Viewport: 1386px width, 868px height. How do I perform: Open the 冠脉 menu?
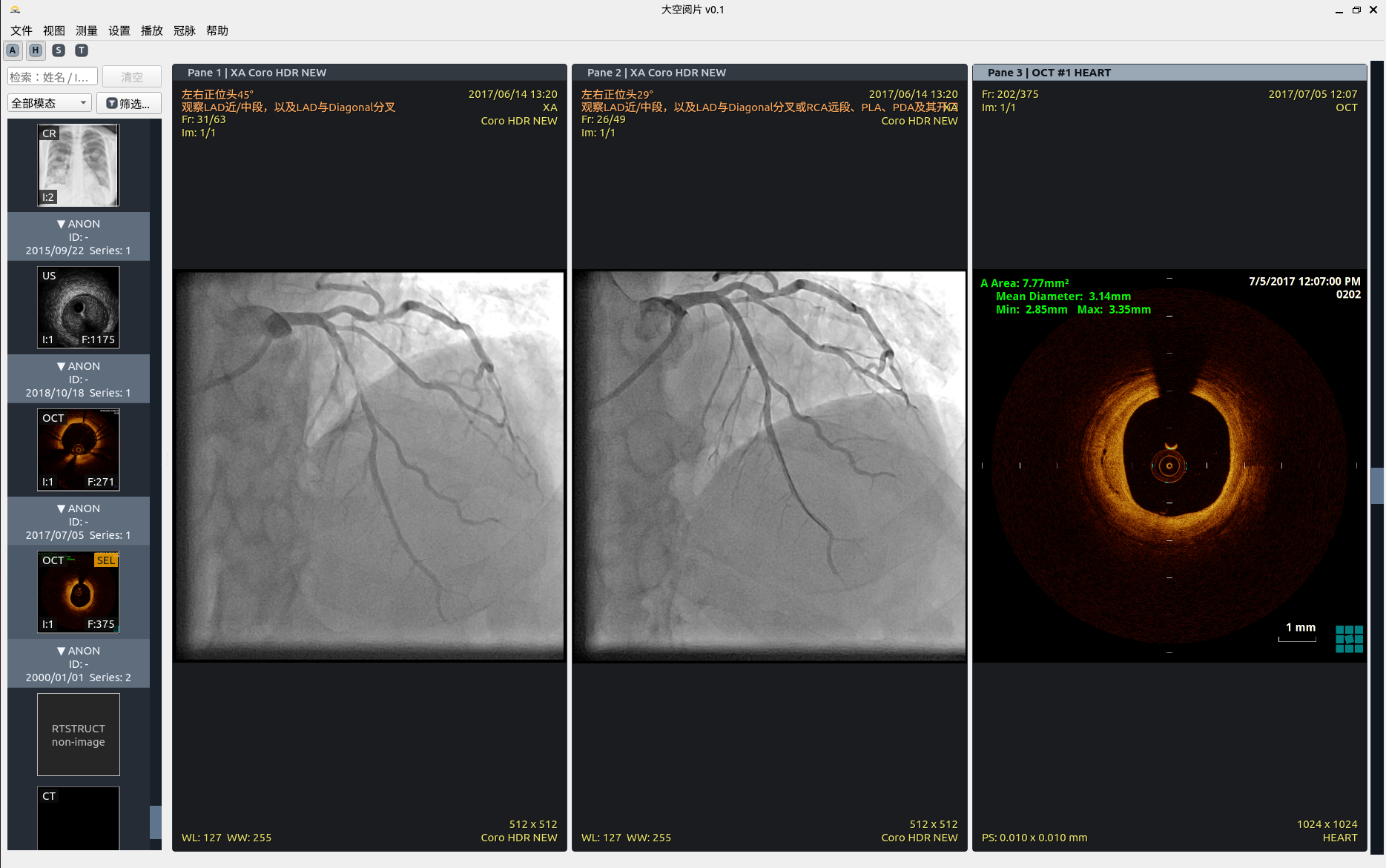(x=184, y=30)
